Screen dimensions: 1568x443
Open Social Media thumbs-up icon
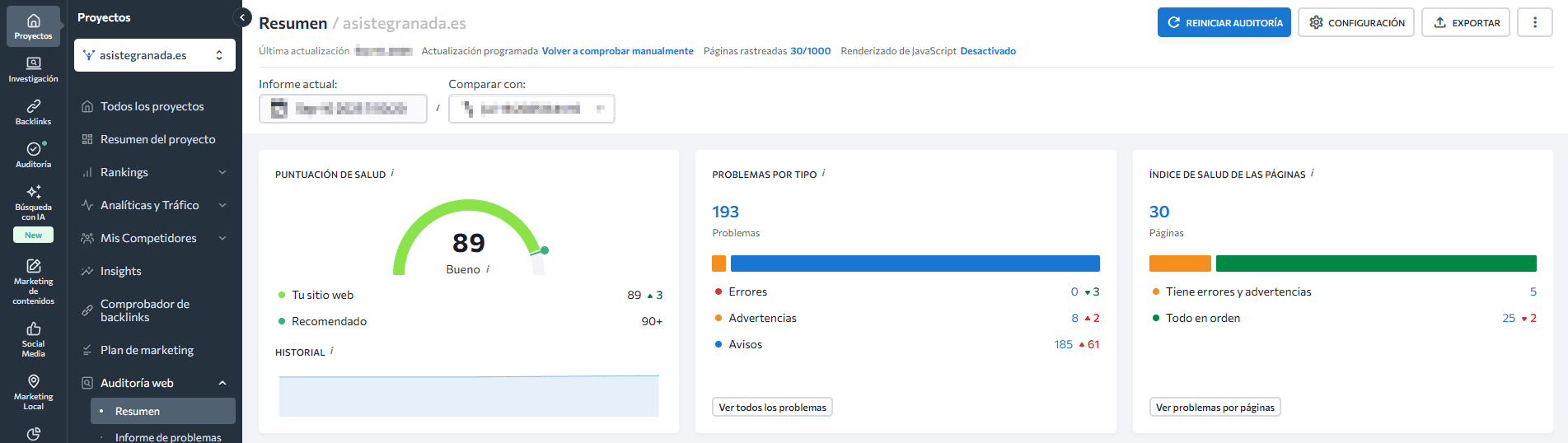(33, 338)
